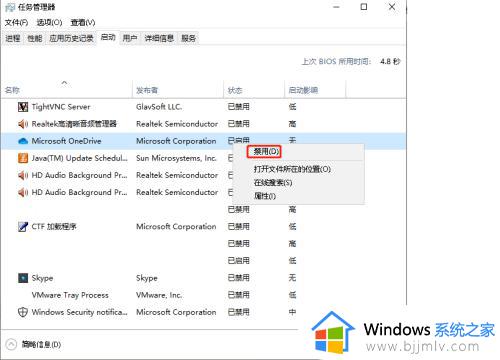
Task: Click the Realtek audio manager speaker icon
Action: tap(23, 124)
